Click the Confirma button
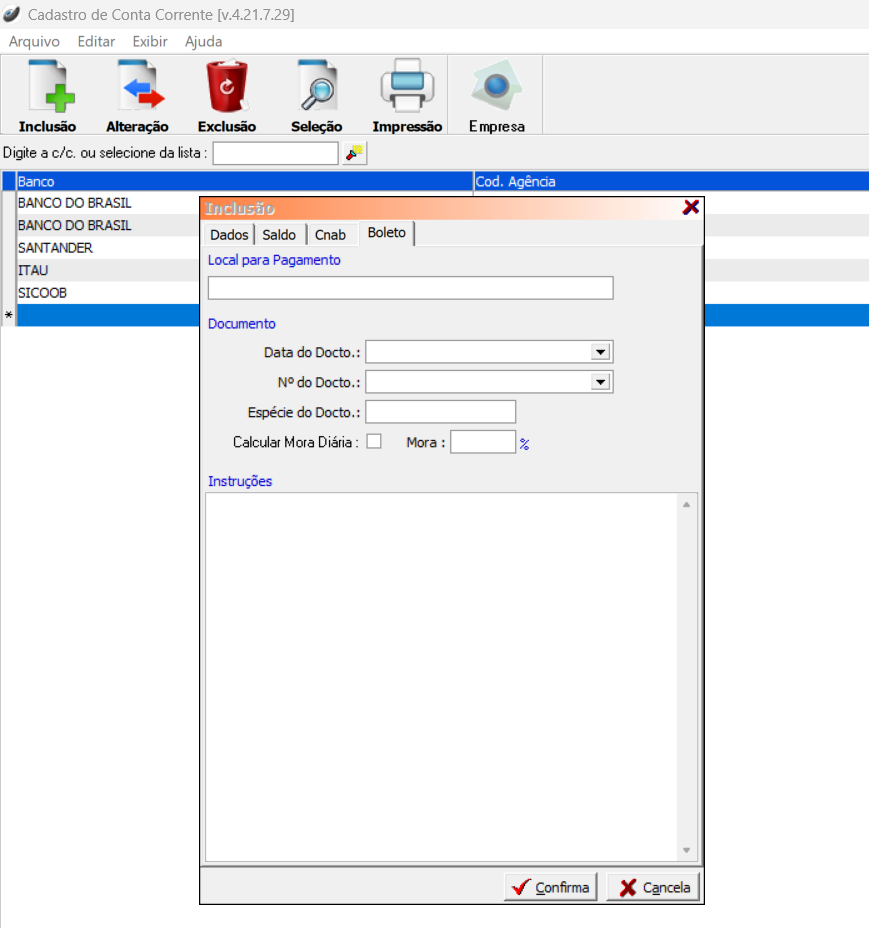The height and width of the screenshot is (928, 869). [x=550, y=888]
